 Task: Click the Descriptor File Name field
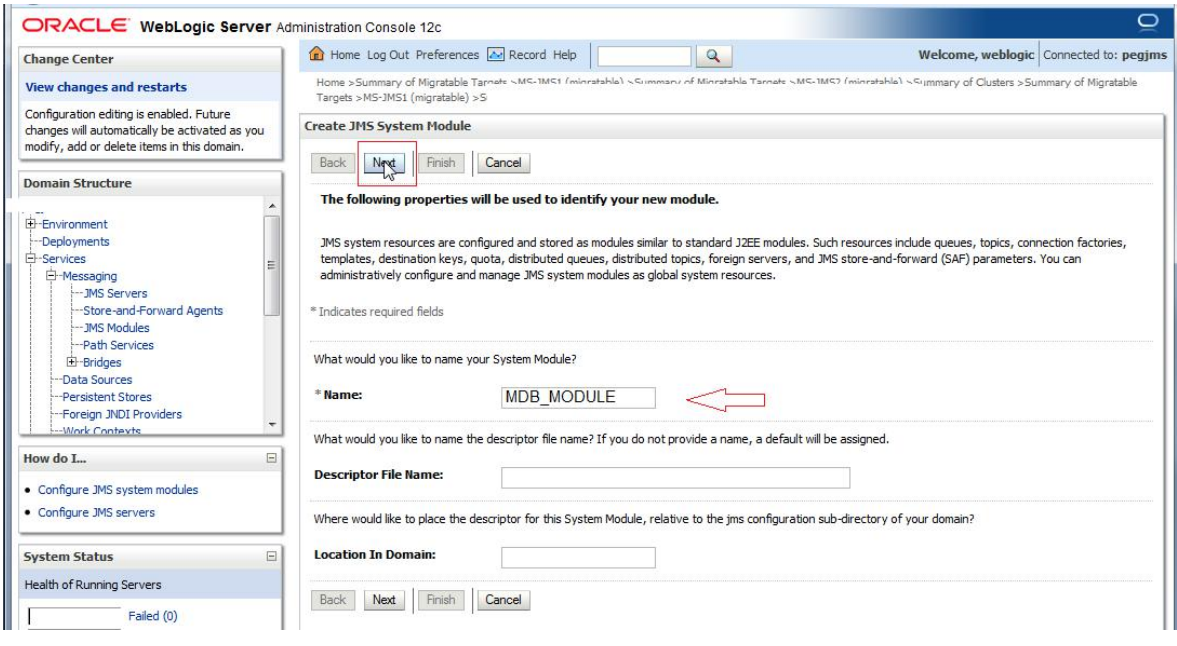tap(676, 477)
